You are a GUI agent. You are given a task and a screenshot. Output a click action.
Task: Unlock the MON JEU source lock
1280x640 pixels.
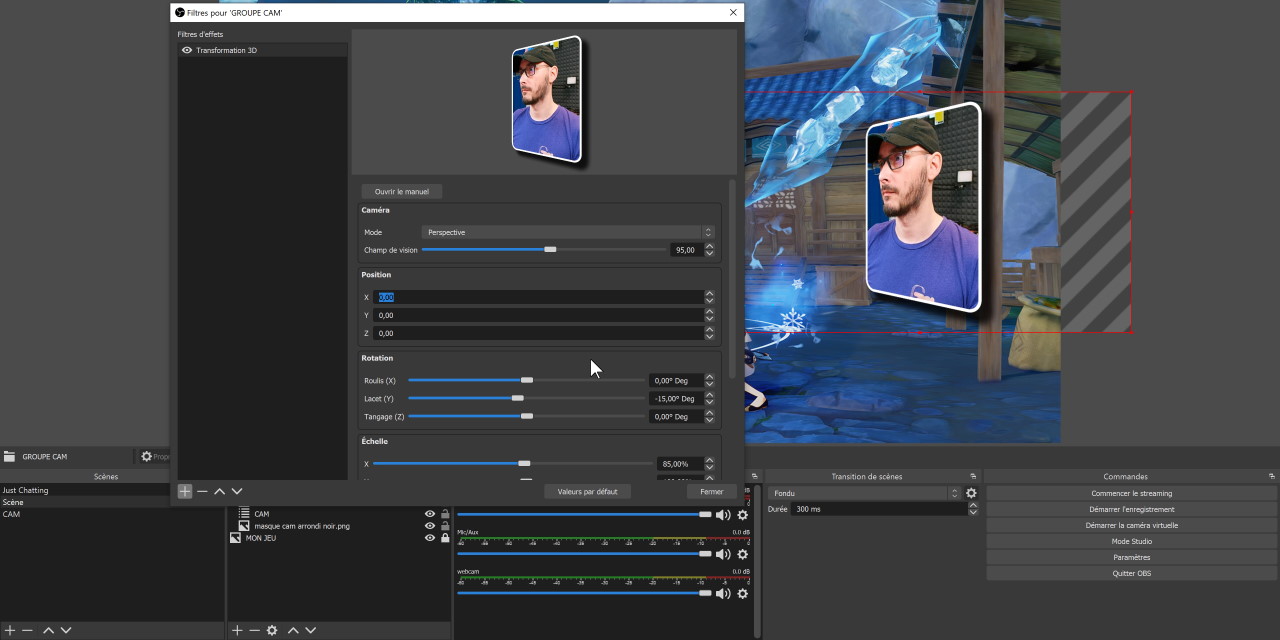pyautogui.click(x=445, y=538)
